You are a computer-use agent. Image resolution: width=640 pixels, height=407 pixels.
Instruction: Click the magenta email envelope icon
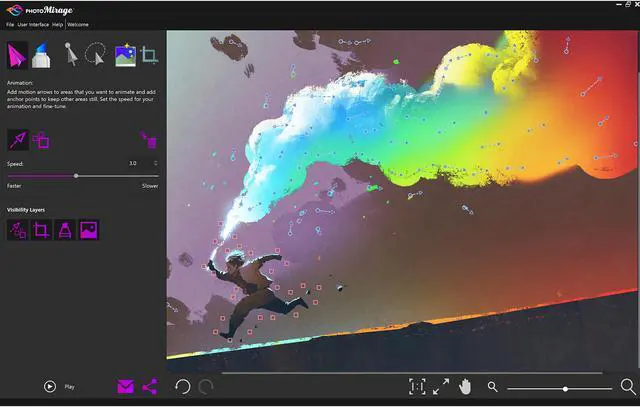tap(125, 387)
